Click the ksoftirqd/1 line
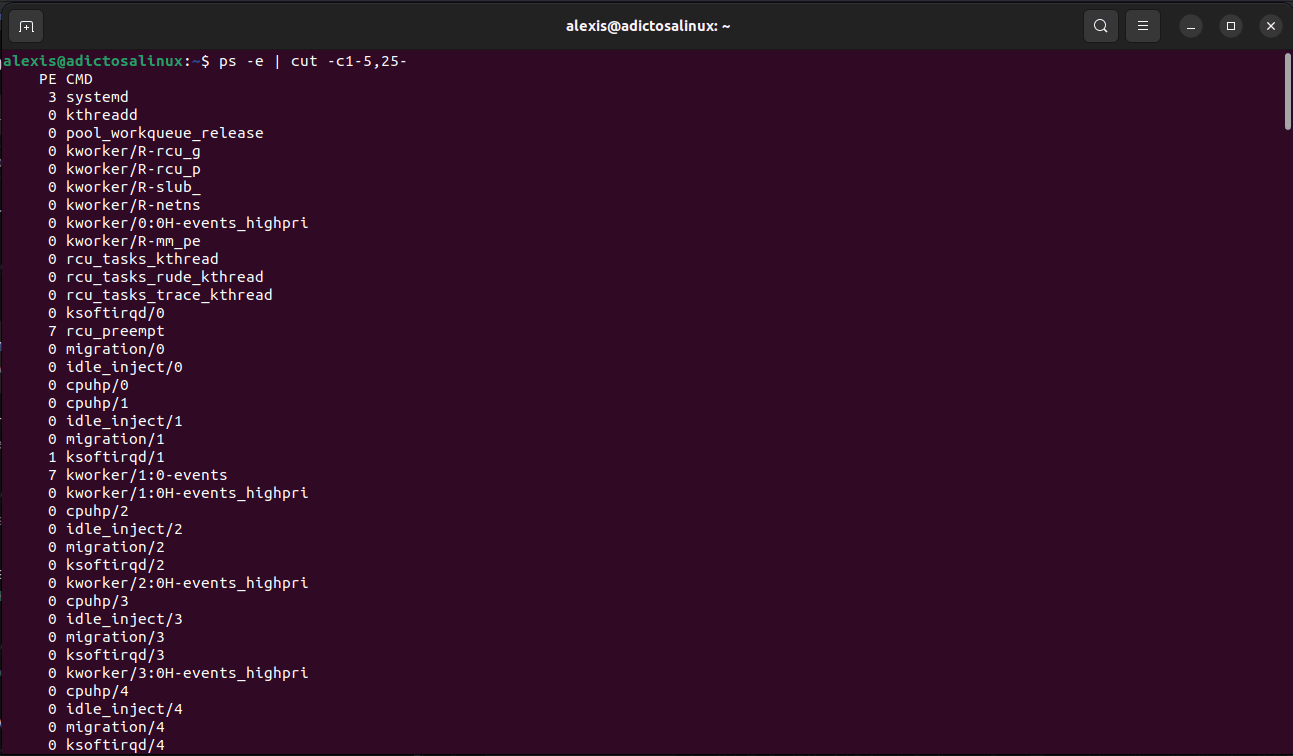Viewport: 1293px width, 756px height. pyautogui.click(x=106, y=457)
